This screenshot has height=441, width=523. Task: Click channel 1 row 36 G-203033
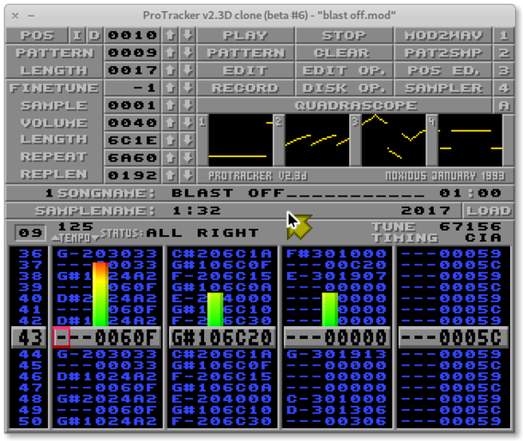(107, 254)
